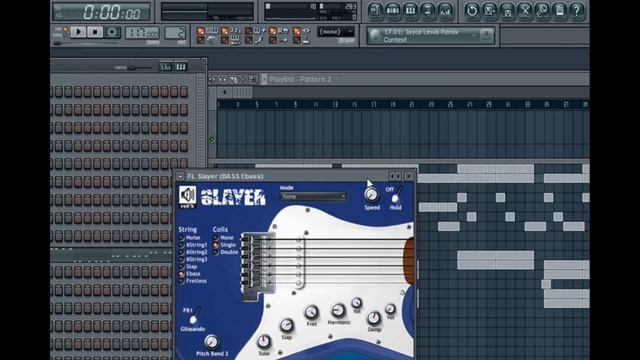Open the Slayer Mode dropdown
The image size is (640, 360).
pos(313,196)
